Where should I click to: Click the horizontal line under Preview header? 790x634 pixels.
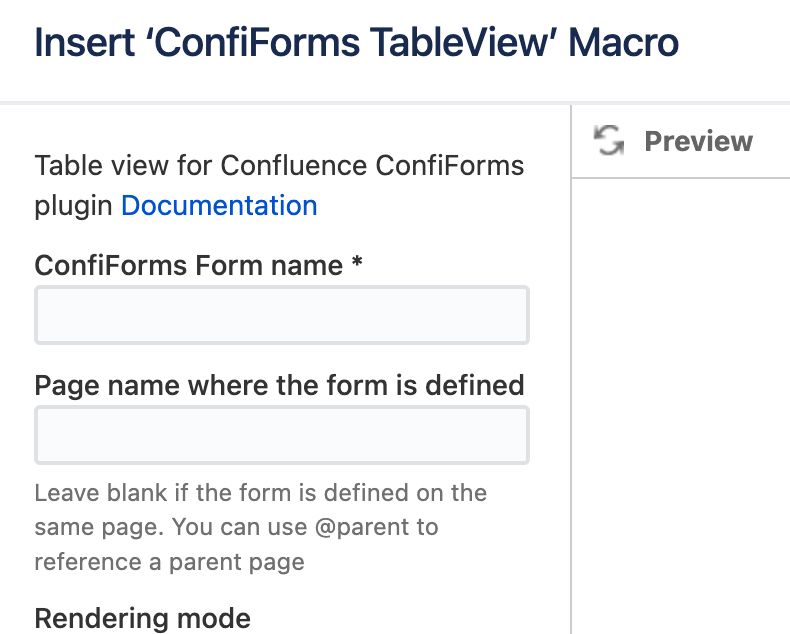681,178
